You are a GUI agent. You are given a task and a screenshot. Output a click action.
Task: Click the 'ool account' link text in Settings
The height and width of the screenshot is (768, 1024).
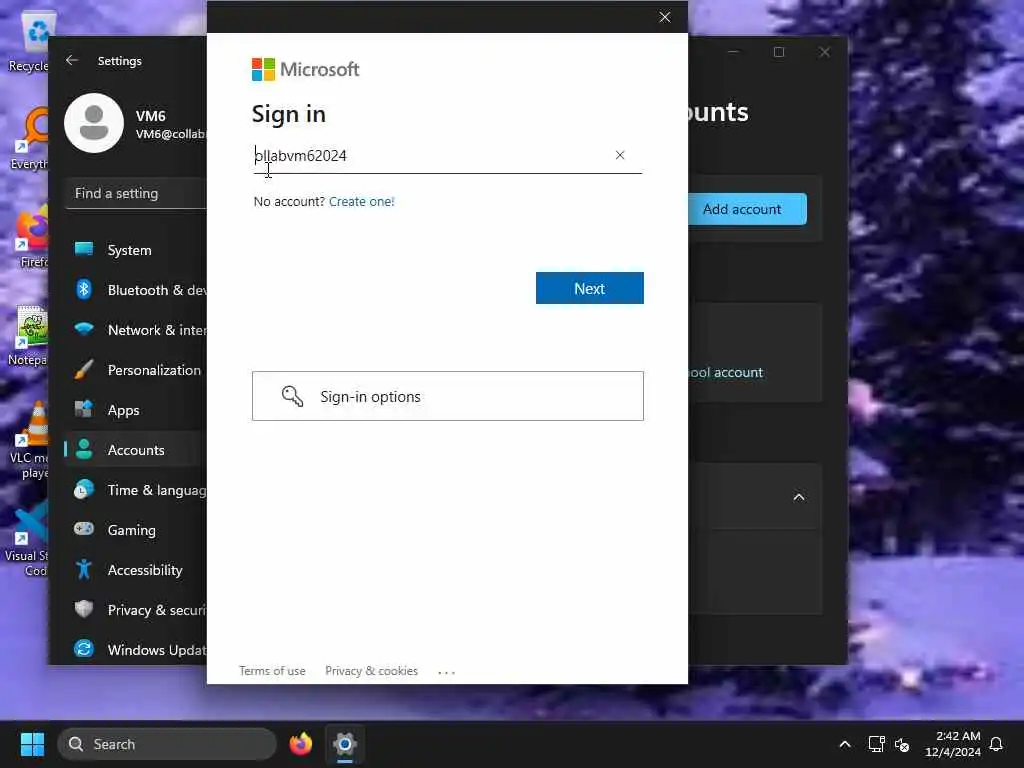coord(726,372)
